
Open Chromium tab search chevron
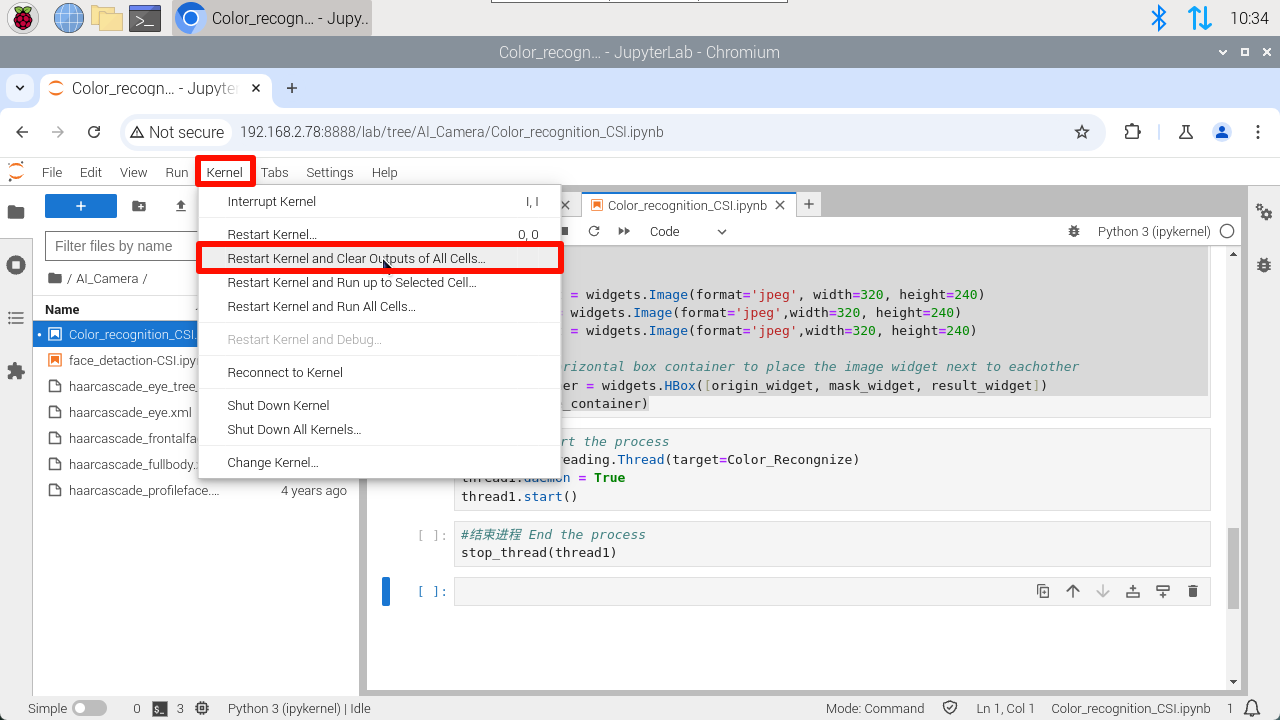(x=19, y=88)
